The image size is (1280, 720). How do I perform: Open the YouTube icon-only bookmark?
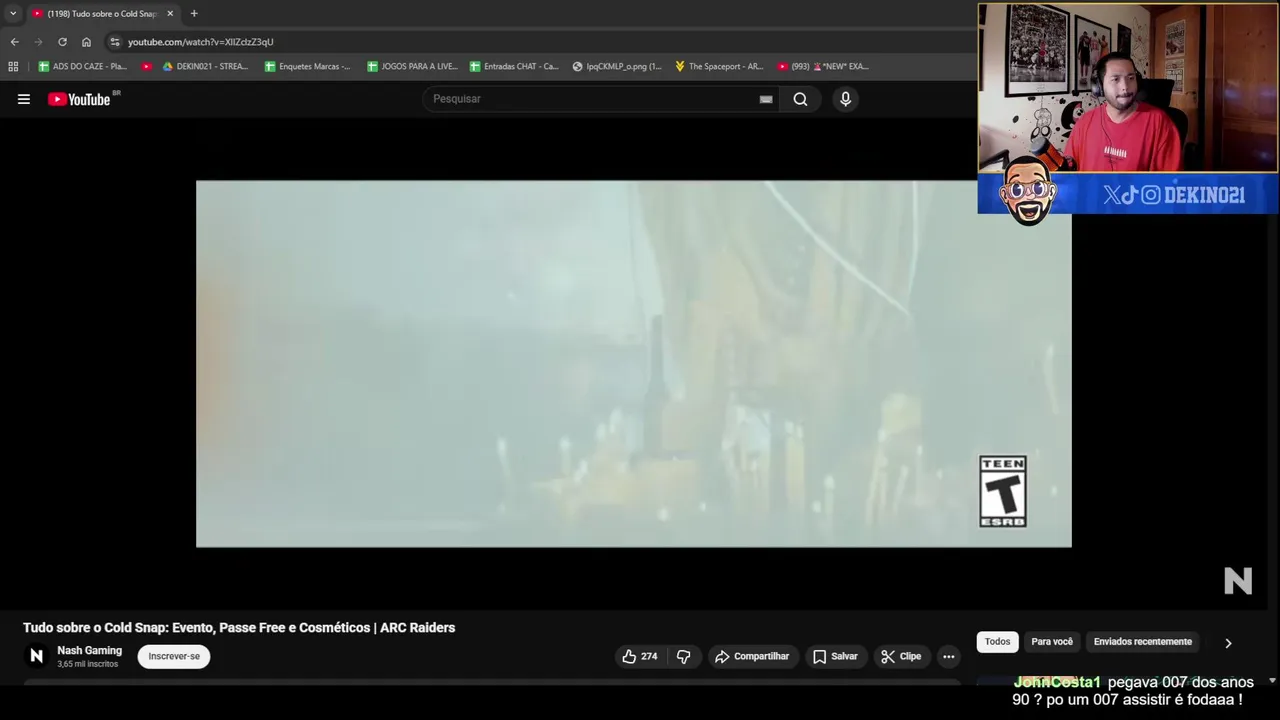tap(147, 67)
